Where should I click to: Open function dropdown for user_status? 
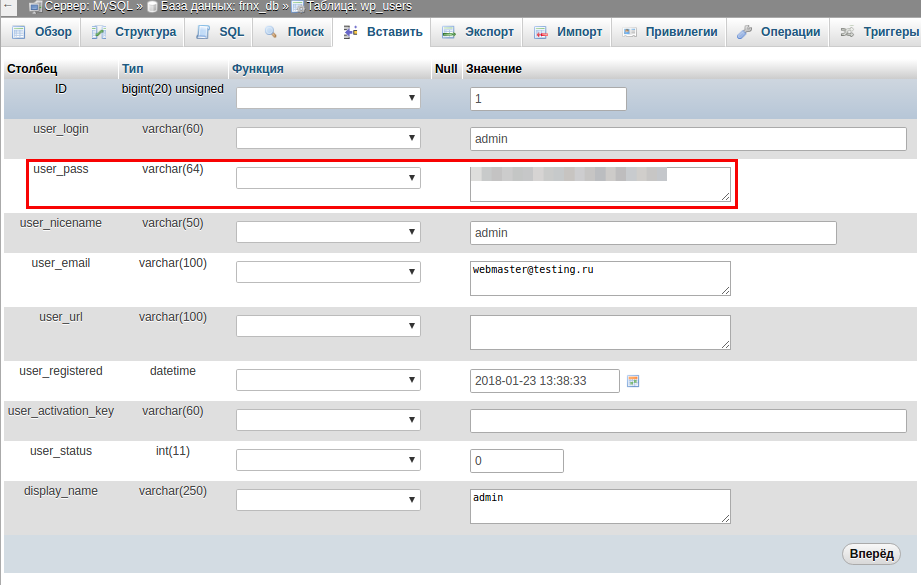coord(328,460)
